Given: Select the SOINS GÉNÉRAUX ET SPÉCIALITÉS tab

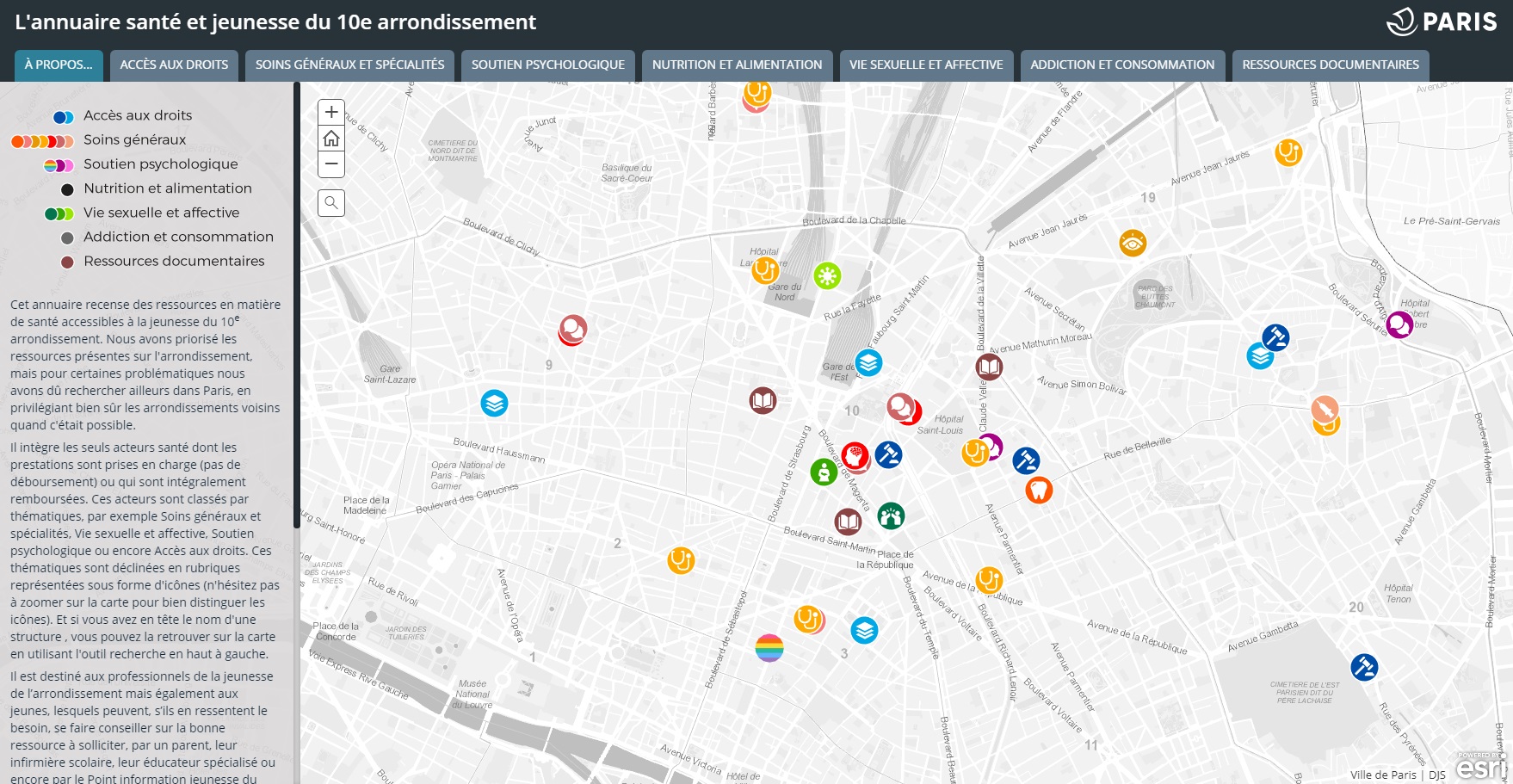Looking at the screenshot, I should (349, 65).
